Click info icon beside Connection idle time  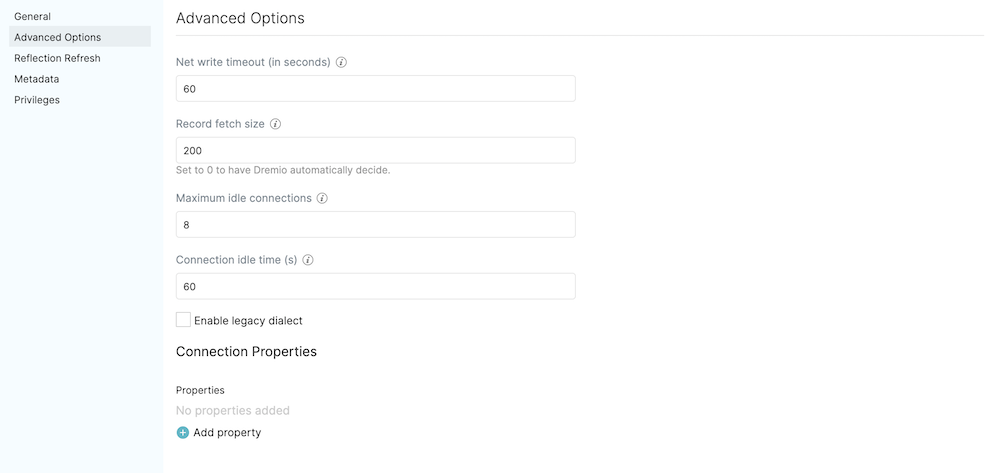point(308,260)
